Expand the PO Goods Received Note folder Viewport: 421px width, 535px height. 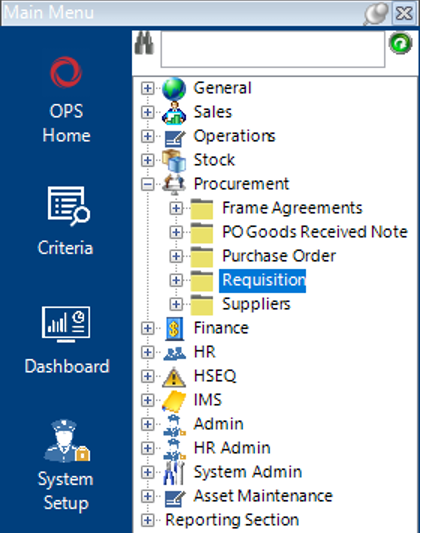tap(176, 232)
